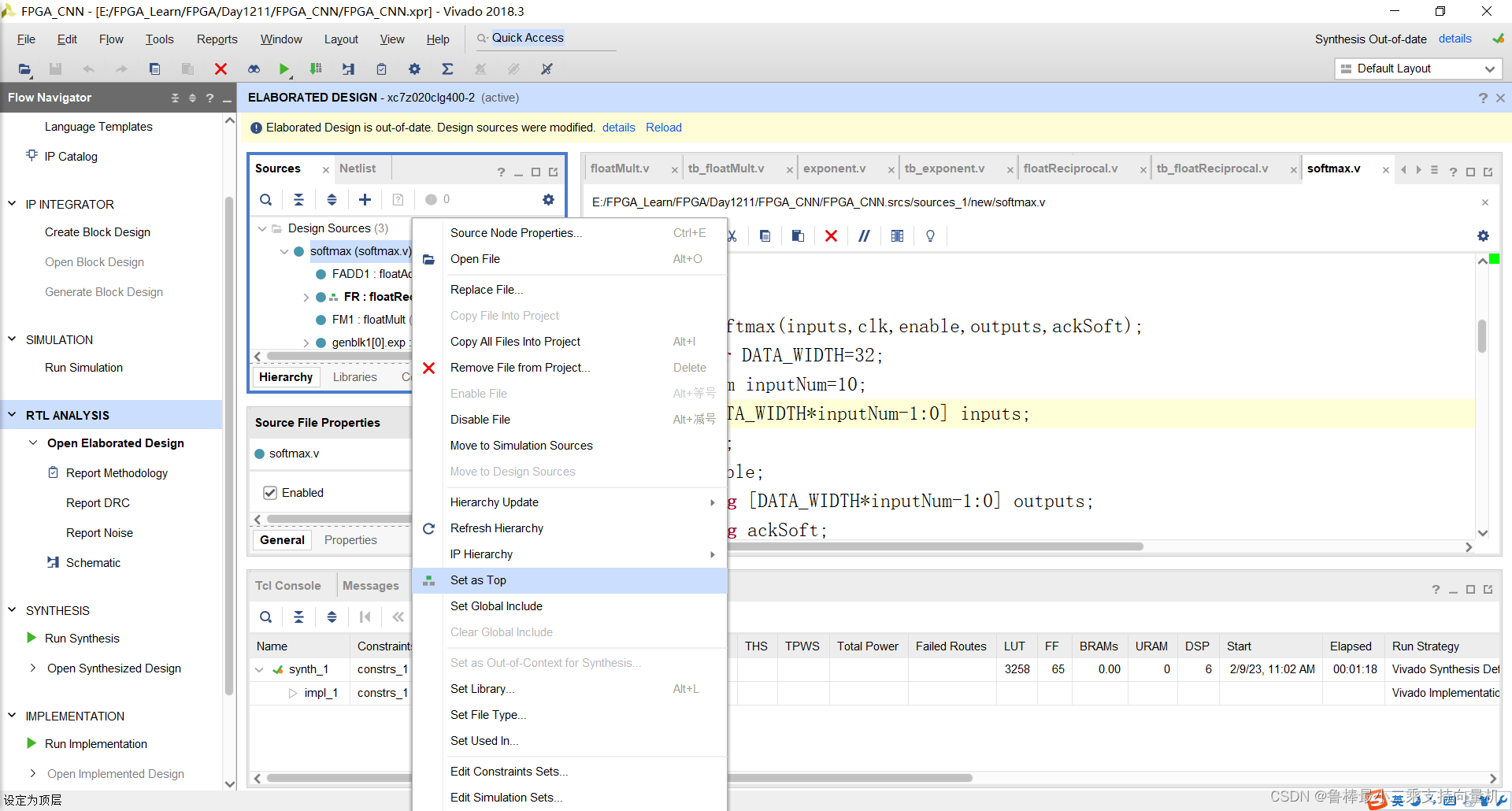
Task: Collapse all Flow Navigator sections icon
Action: [x=175, y=98]
